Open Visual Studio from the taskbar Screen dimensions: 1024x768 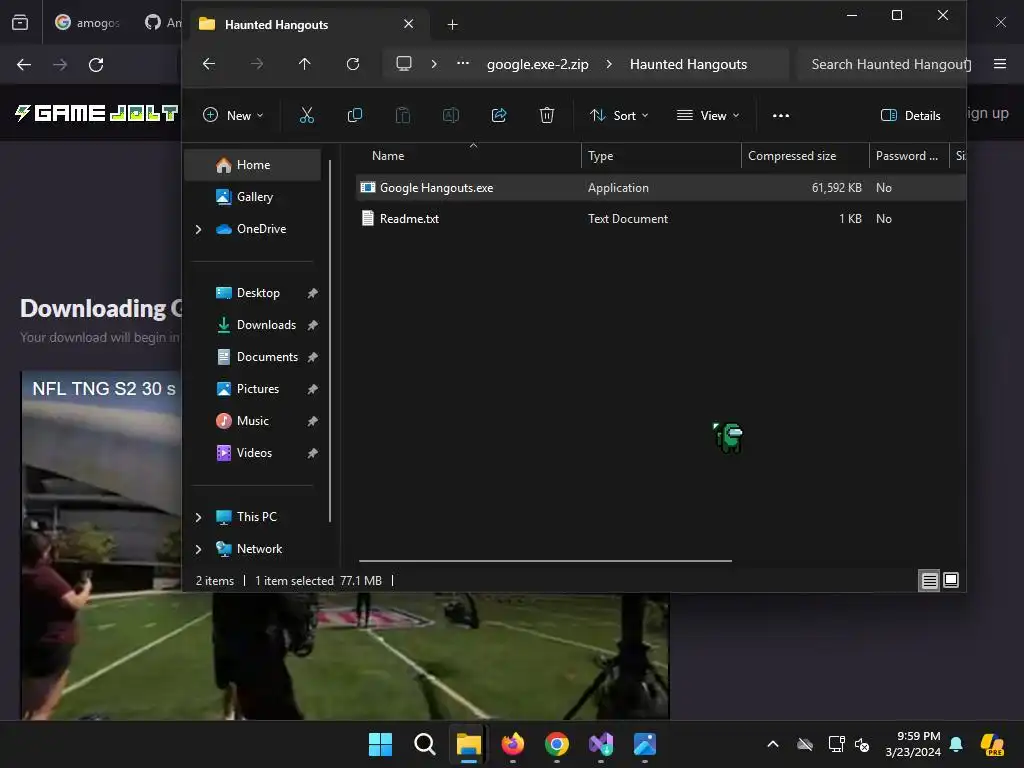[601, 744]
